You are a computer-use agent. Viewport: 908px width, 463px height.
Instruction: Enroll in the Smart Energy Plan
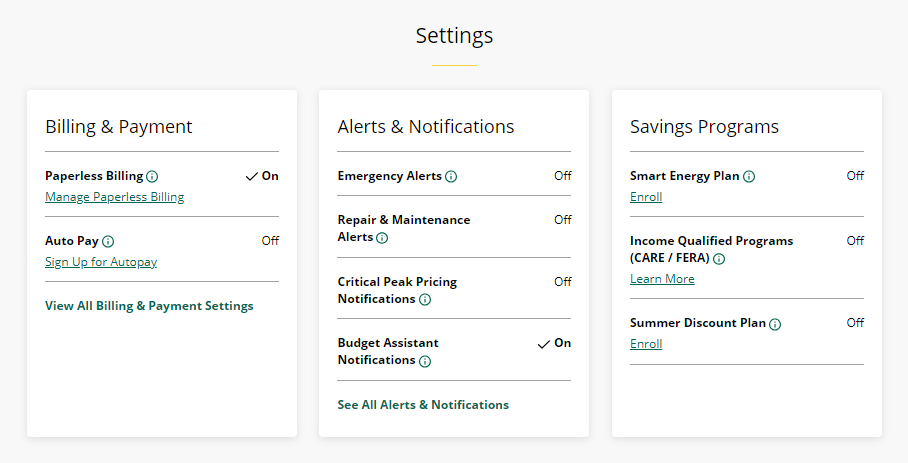click(x=646, y=197)
